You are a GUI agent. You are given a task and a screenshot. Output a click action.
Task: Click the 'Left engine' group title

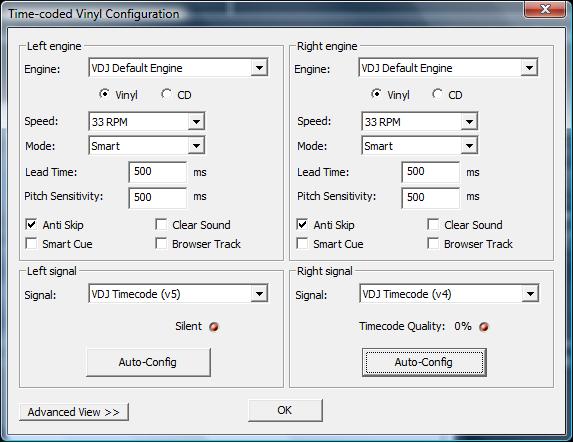pyautogui.click(x=54, y=46)
